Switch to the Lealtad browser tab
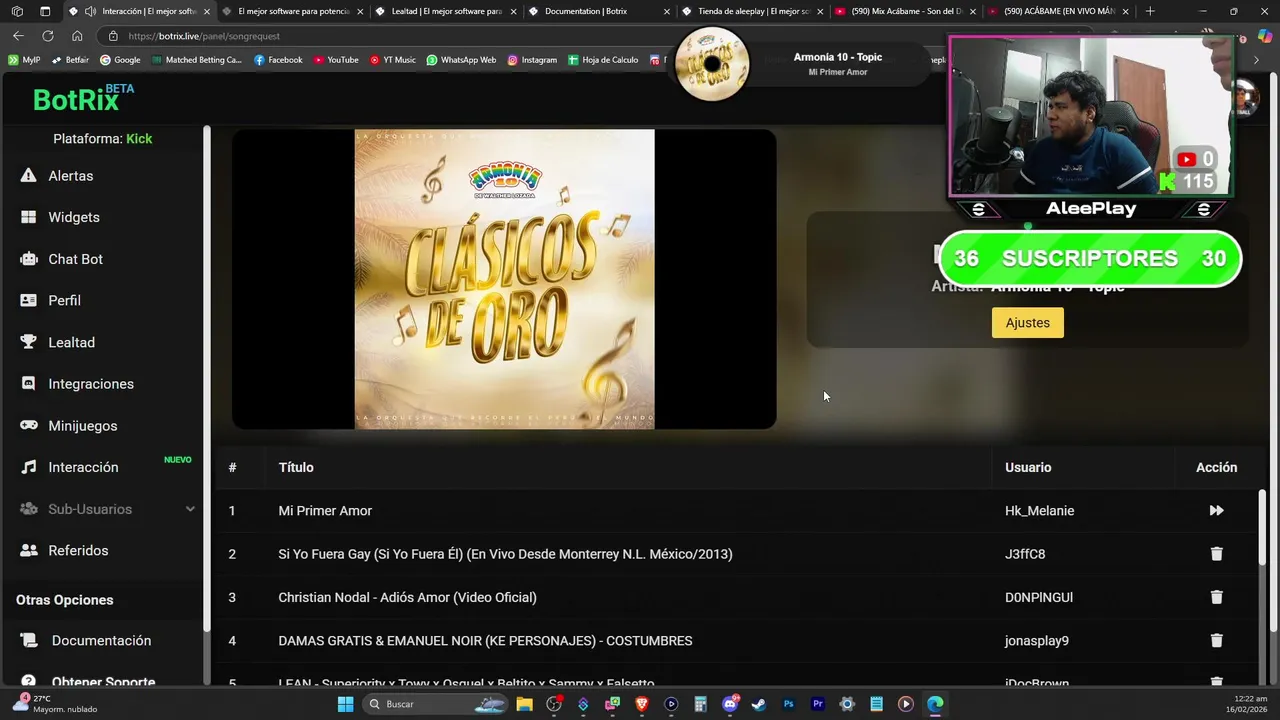The width and height of the screenshot is (1280, 720). pyautogui.click(x=445, y=11)
